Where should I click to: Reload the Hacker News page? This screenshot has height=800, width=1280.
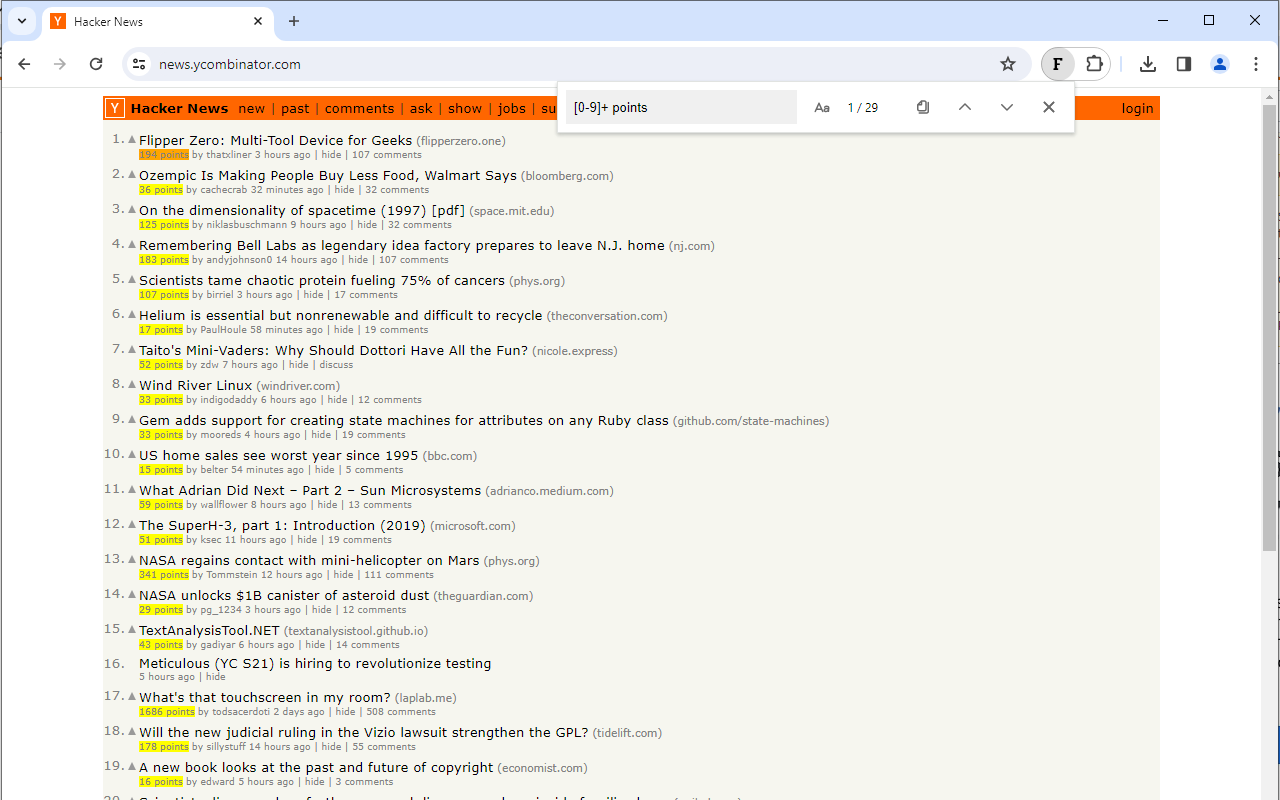(x=95, y=63)
